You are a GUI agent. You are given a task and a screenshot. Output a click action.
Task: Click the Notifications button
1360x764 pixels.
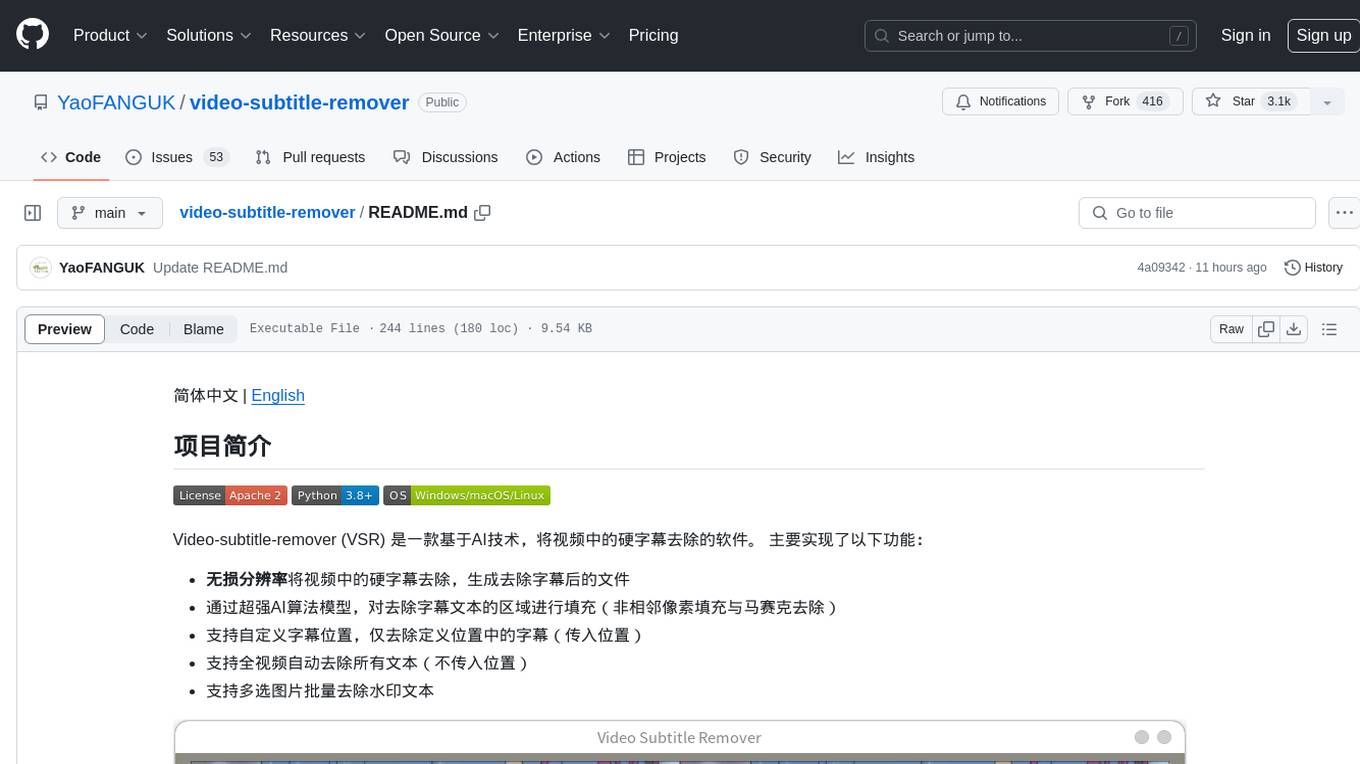click(1001, 101)
